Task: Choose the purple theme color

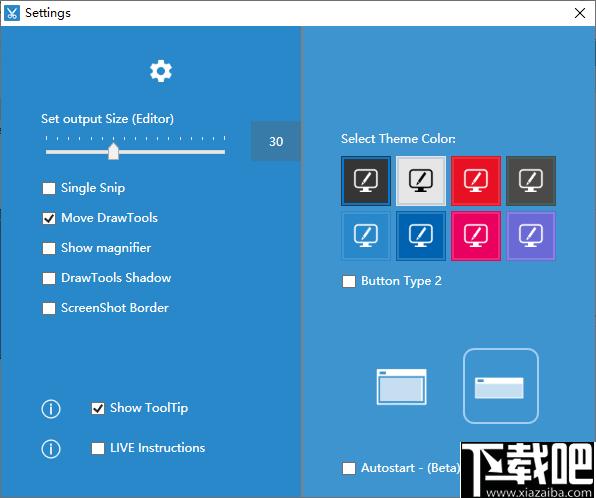Action: pyautogui.click(x=531, y=236)
